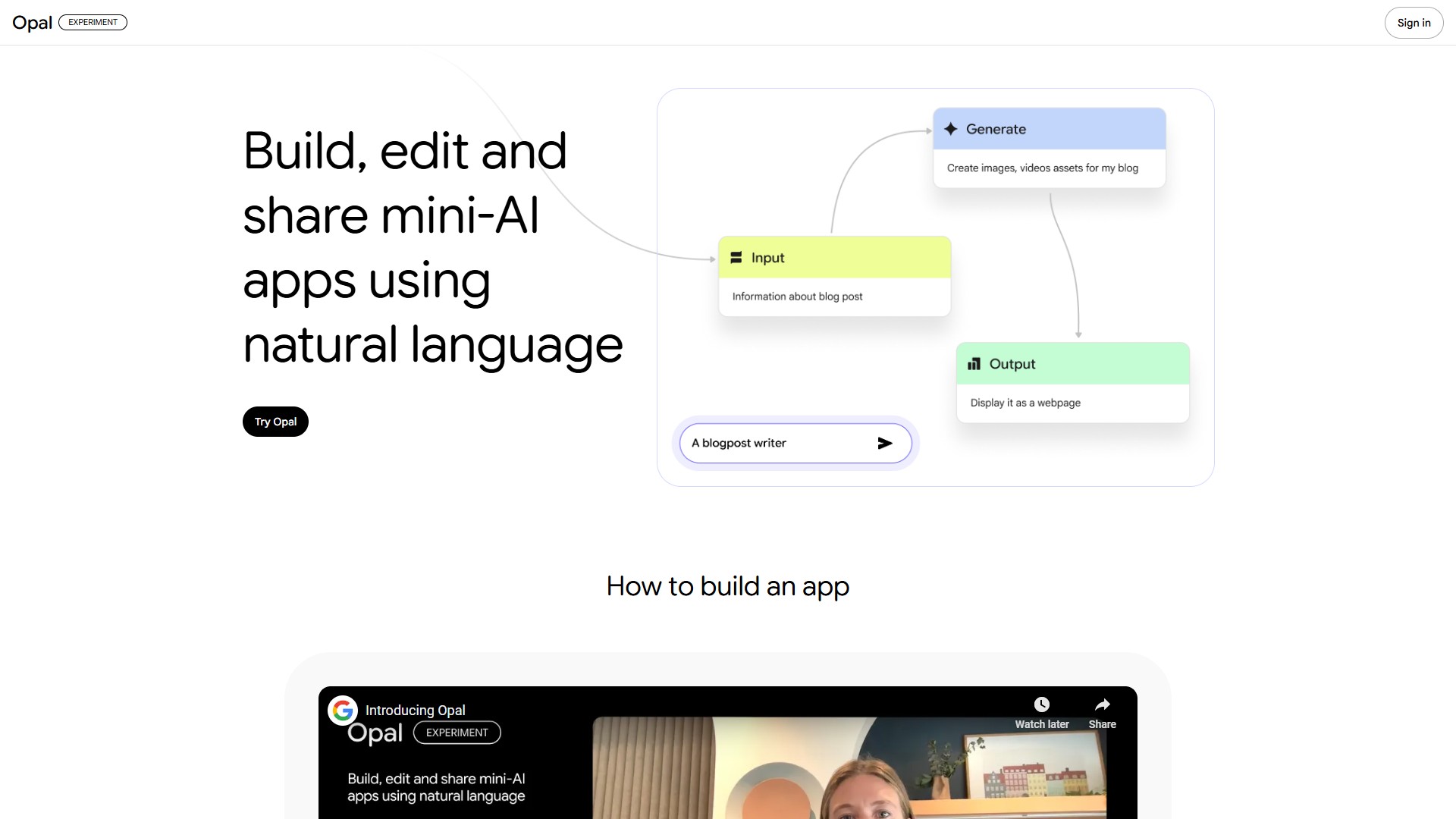Click the Opal logo in header
This screenshot has width=1456, height=819.
click(32, 23)
